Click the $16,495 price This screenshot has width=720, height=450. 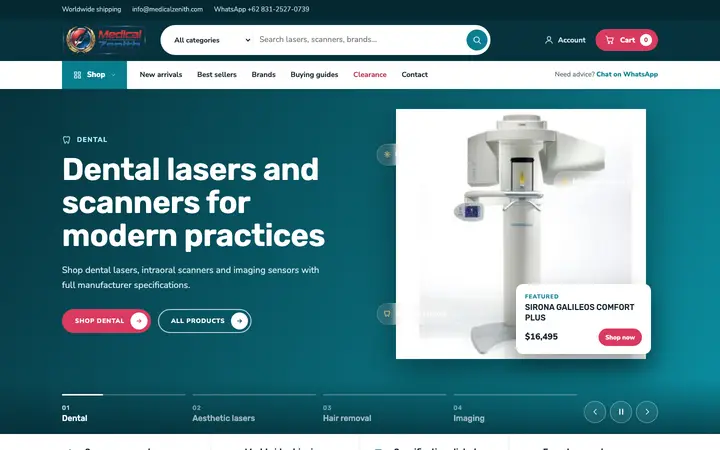(x=541, y=337)
